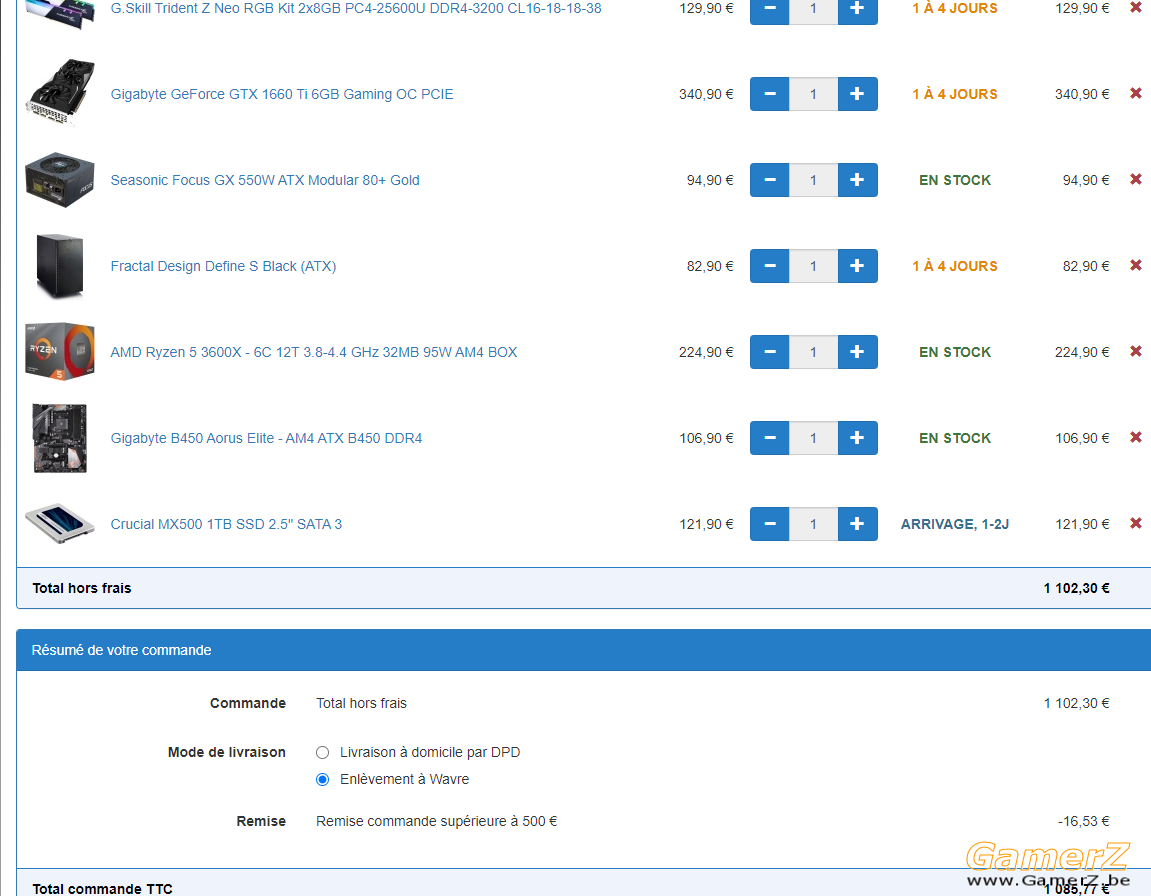The width and height of the screenshot is (1151, 896).
Task: Click quantity field for Gigabyte GTX 1660 Ti
Action: pos(813,94)
